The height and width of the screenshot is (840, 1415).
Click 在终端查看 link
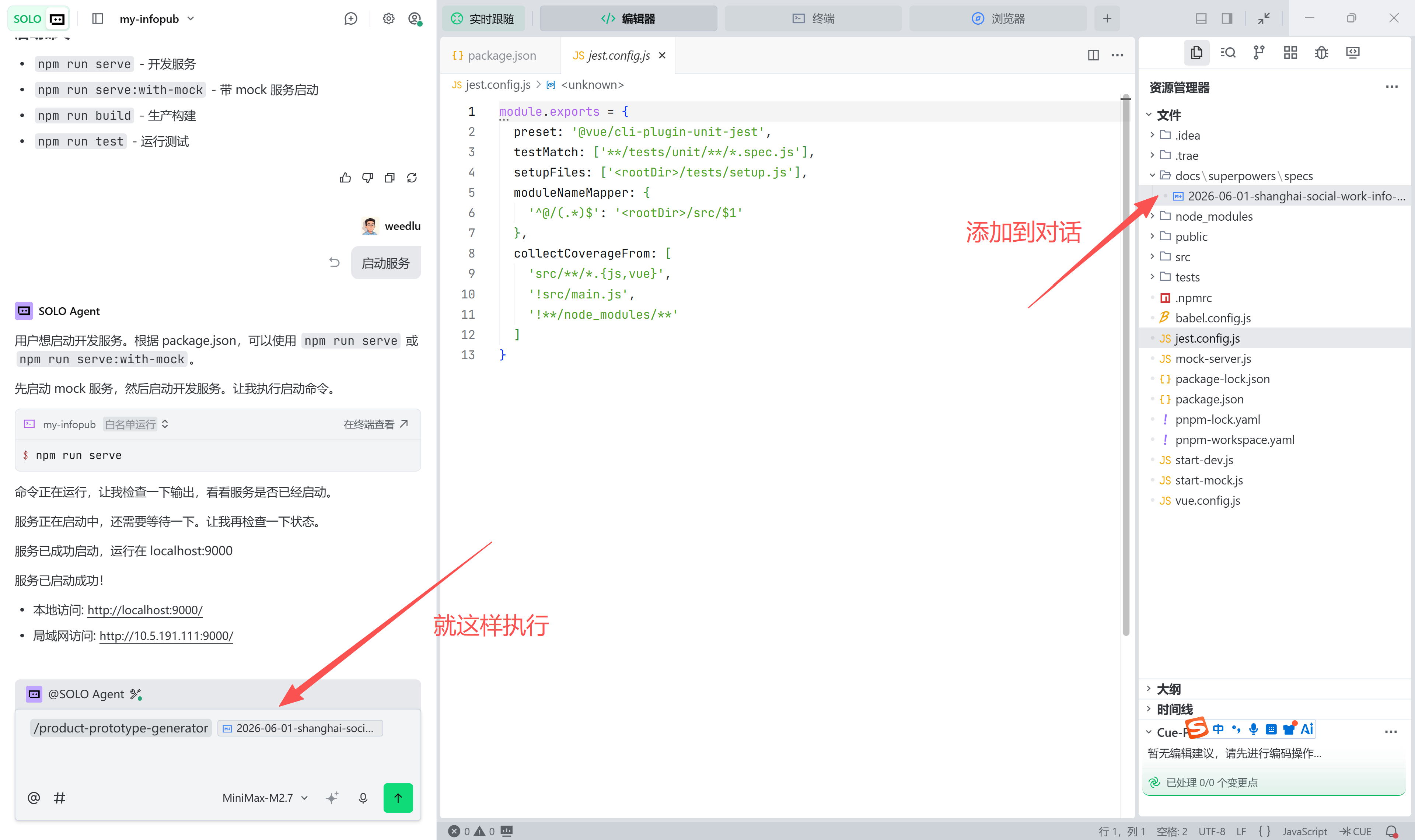pyautogui.click(x=376, y=424)
